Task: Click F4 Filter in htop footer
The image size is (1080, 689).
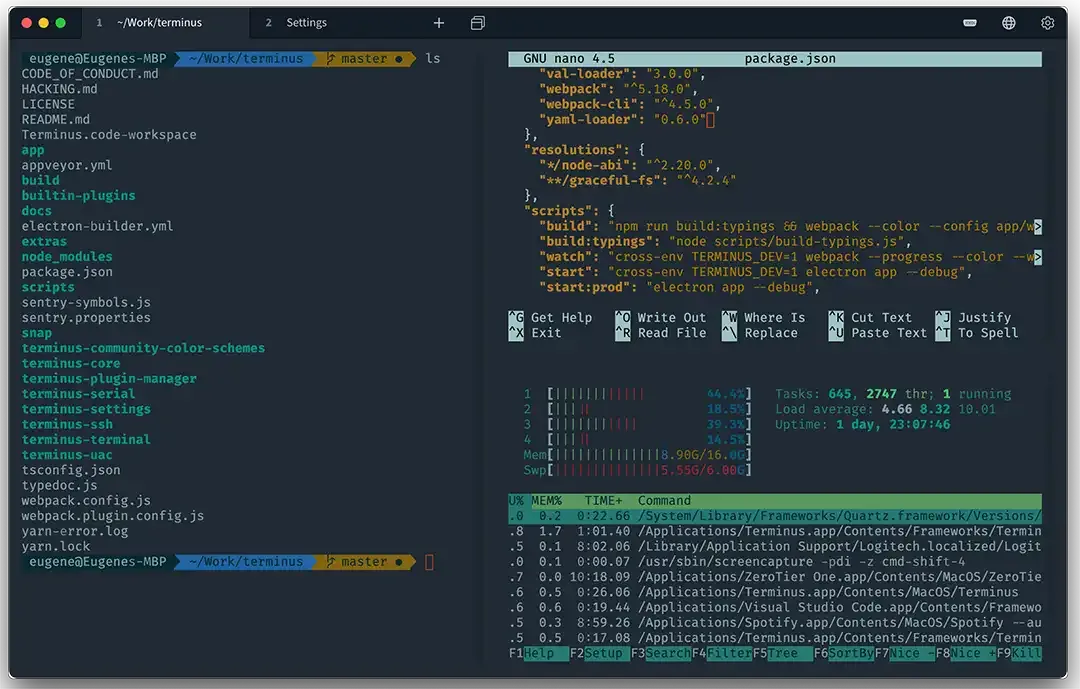Action: [x=722, y=653]
